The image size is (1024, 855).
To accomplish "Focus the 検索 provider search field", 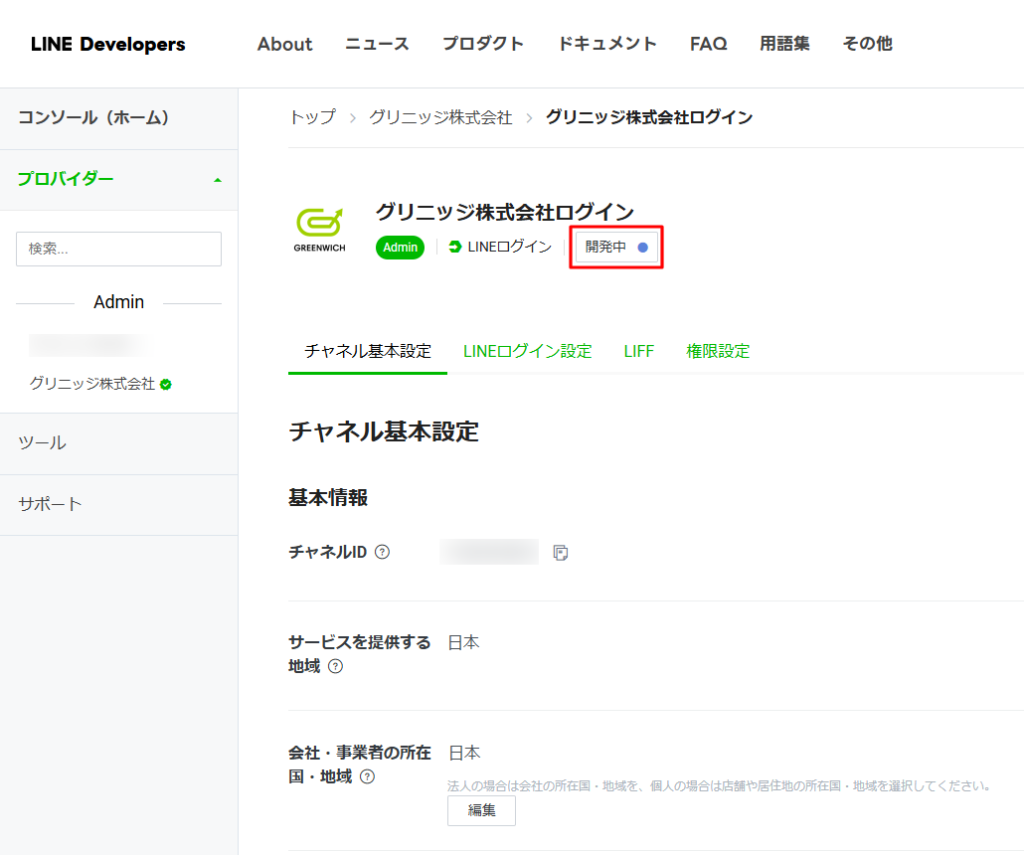I will (x=119, y=249).
